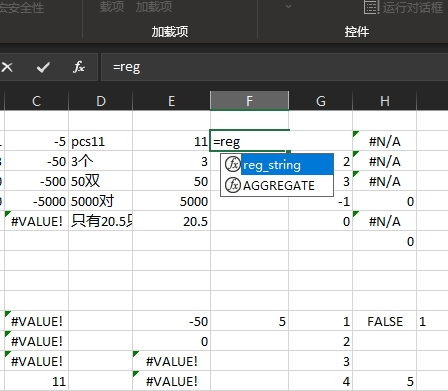This screenshot has width=448, height=391.
Task: Select the AGGREGATE autocomplete suggestion
Action: pos(277,185)
